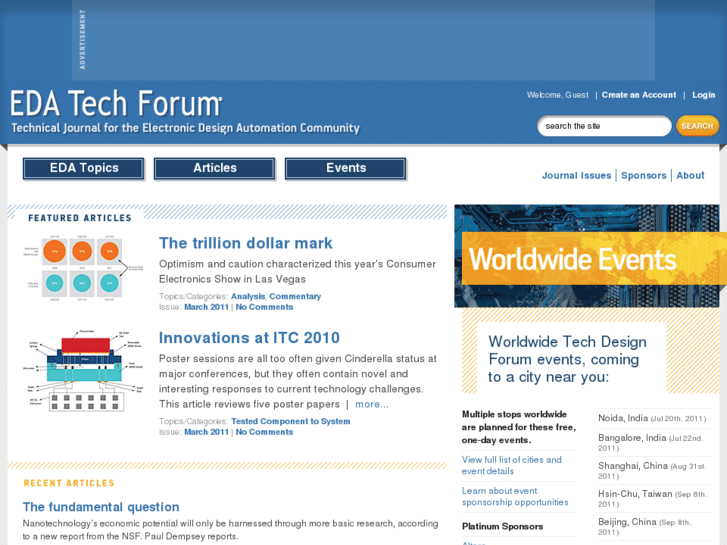Click the FEATURED ARTICLES heading
This screenshot has width=727, height=545.
[80, 218]
